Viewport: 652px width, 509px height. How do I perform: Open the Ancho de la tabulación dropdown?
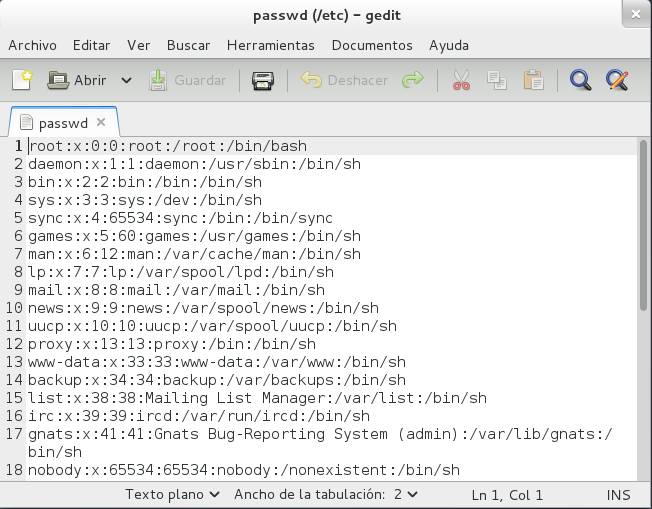326,494
